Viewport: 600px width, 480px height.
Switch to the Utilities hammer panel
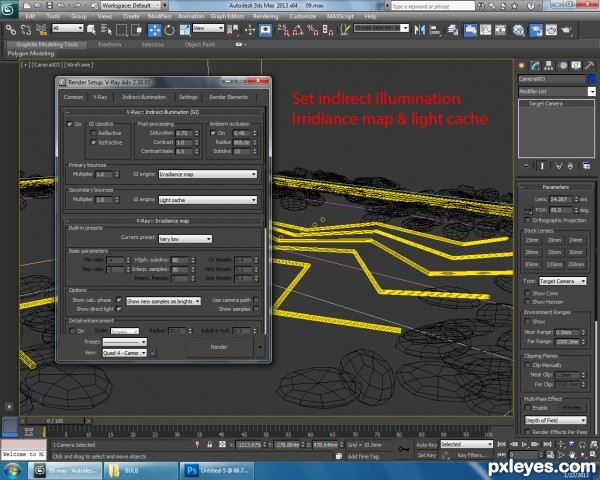click(589, 66)
